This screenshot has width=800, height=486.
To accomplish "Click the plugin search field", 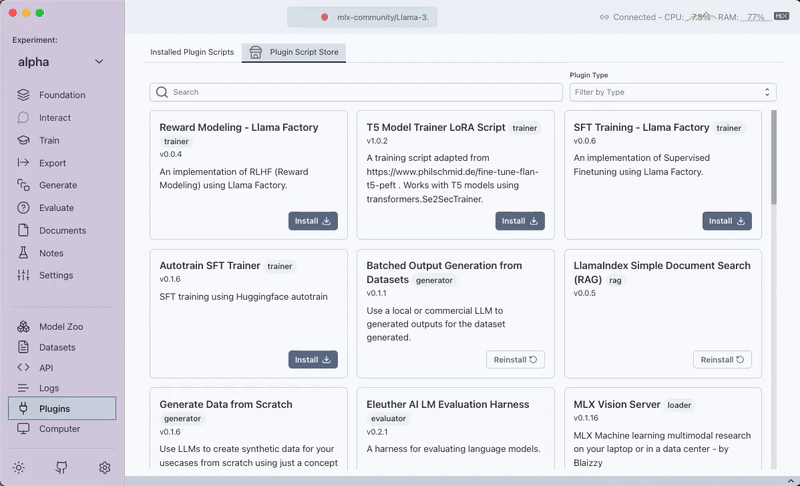I will click(356, 92).
